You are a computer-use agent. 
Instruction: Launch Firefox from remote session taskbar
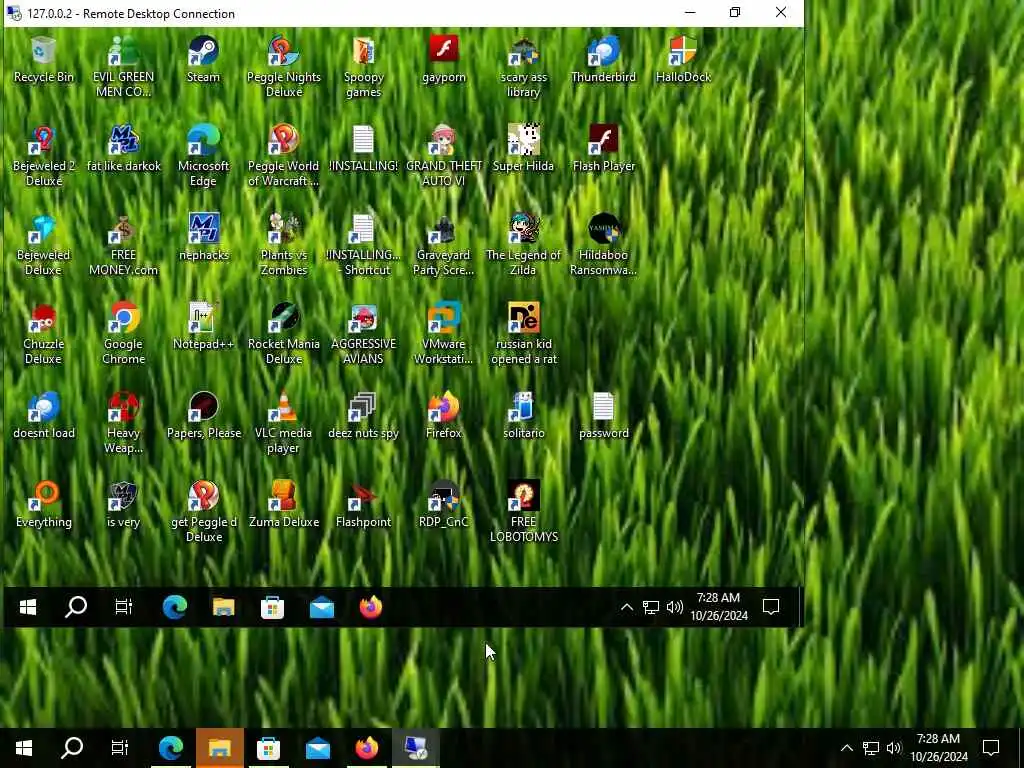370,607
